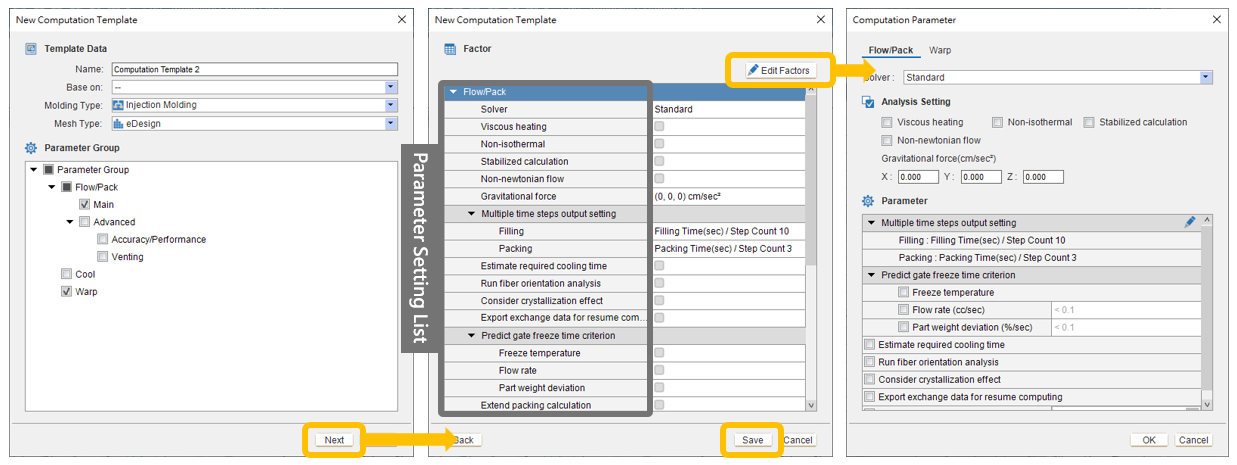1237x465 pixels.
Task: Check the Accuracy/Performance option
Action: tap(102, 239)
